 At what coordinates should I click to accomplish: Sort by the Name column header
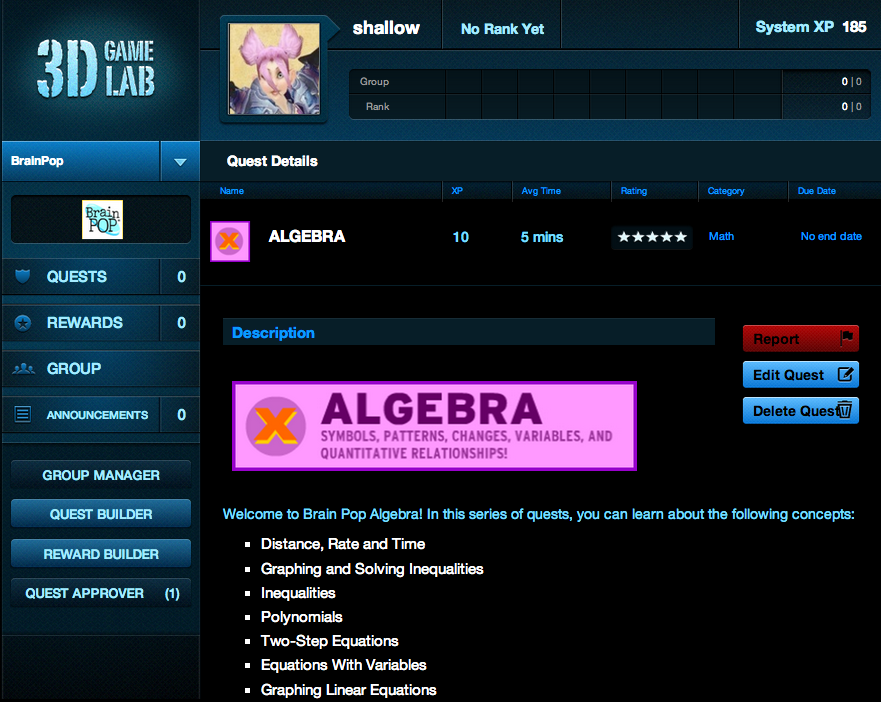click(x=231, y=191)
